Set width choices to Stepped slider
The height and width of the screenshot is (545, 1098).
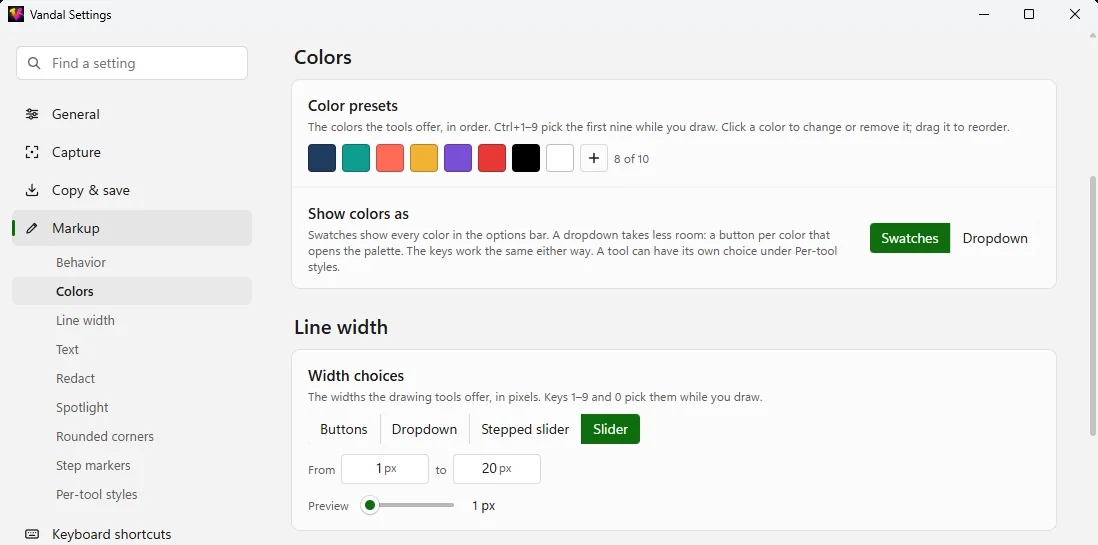[x=525, y=429]
